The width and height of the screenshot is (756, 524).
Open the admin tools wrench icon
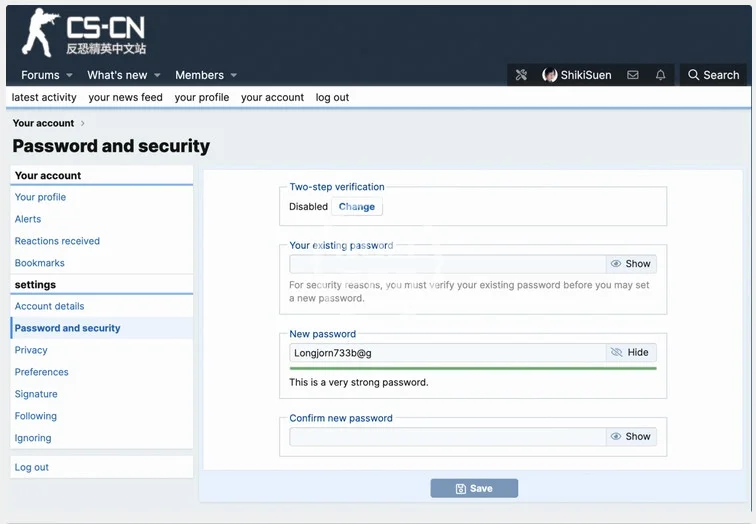pos(521,75)
